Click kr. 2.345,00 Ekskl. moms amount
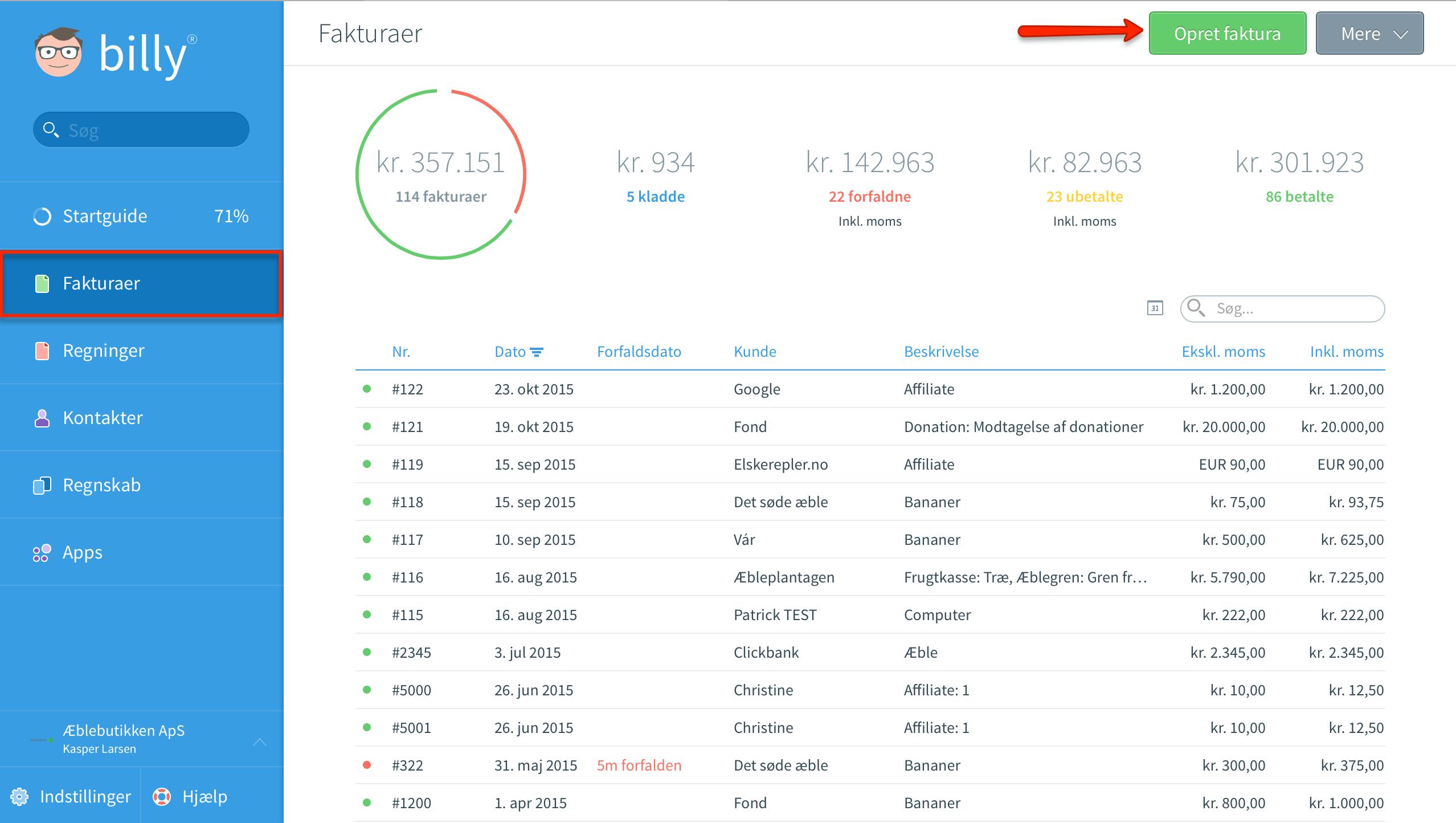 [x=1228, y=653]
